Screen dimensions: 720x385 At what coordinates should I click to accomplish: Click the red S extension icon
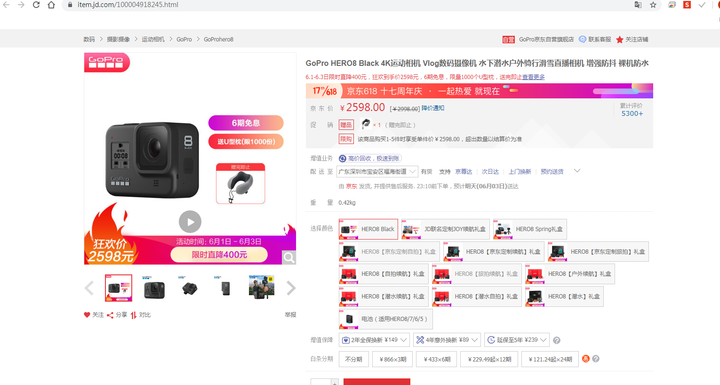[x=687, y=5]
